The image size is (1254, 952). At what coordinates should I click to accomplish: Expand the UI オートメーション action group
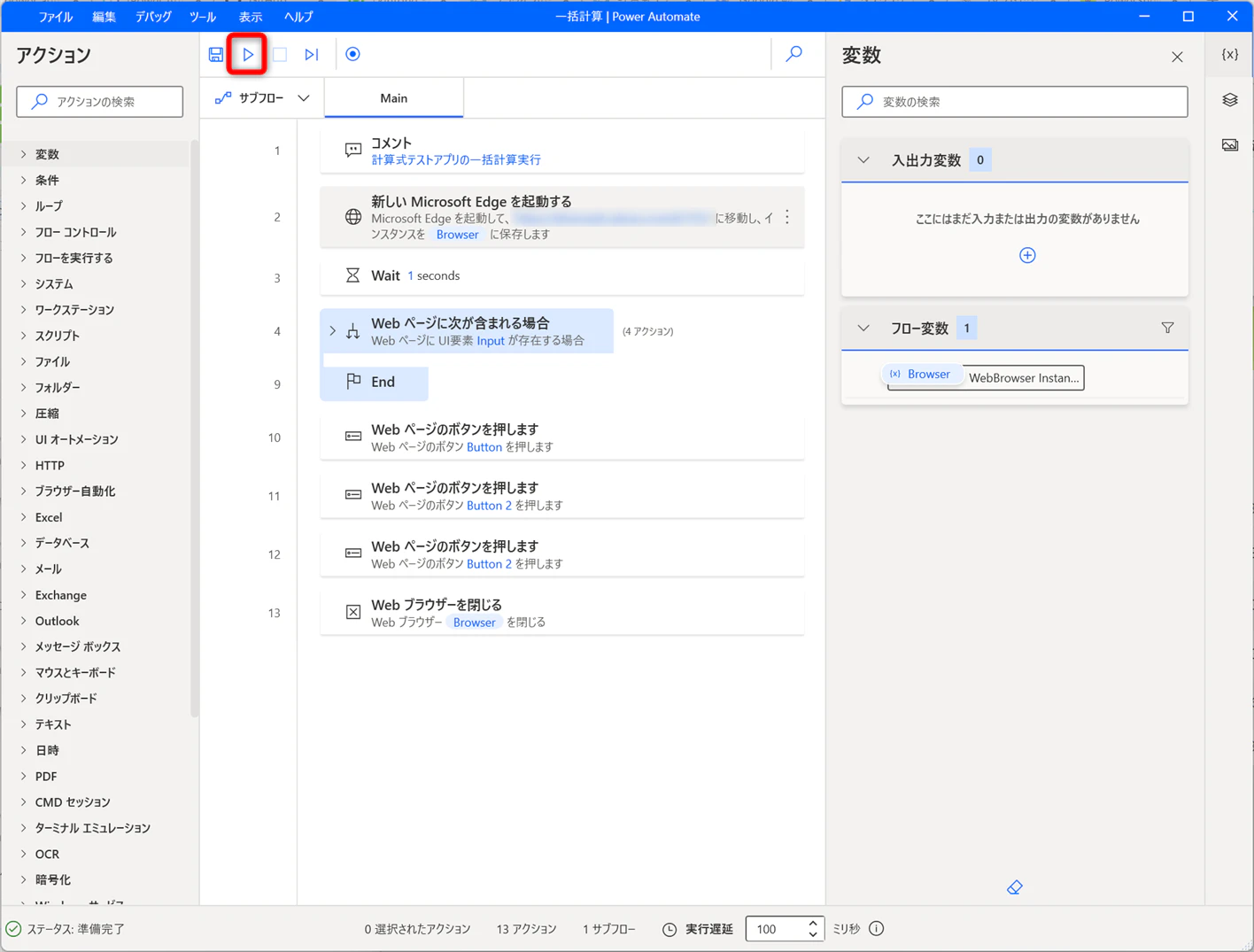click(24, 439)
